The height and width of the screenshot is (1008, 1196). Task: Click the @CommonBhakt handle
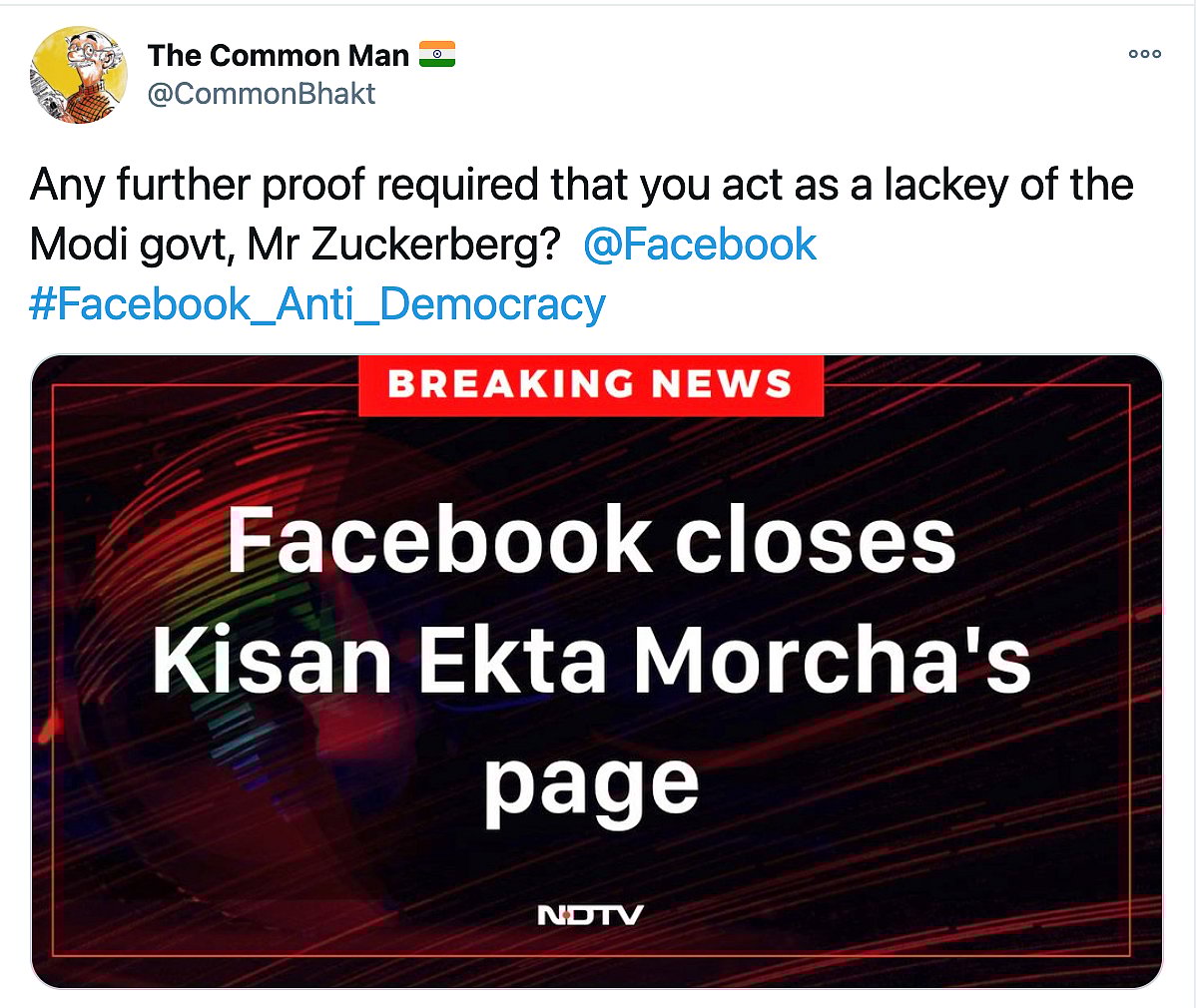tap(262, 94)
